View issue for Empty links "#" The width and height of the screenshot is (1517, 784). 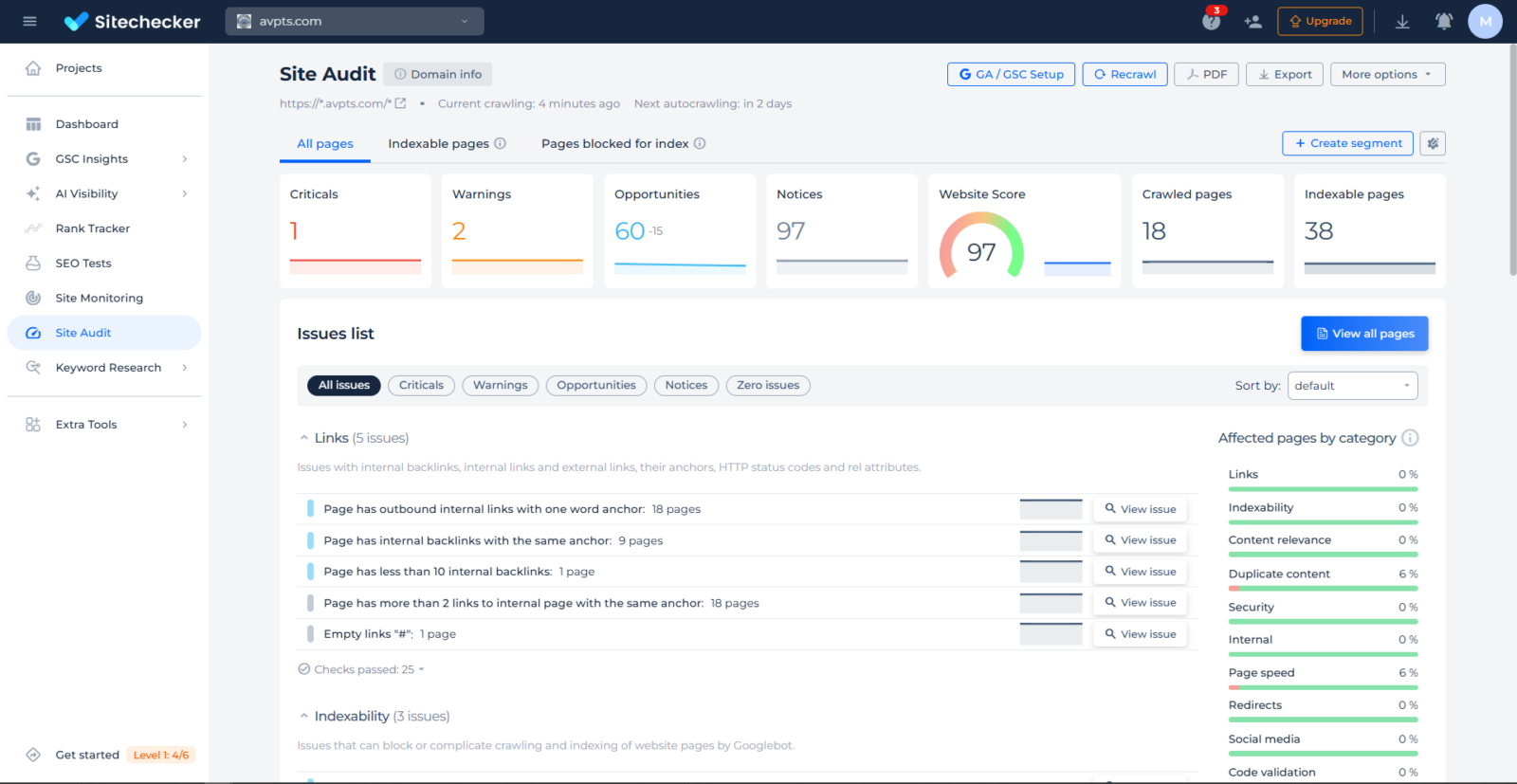pyautogui.click(x=1140, y=634)
